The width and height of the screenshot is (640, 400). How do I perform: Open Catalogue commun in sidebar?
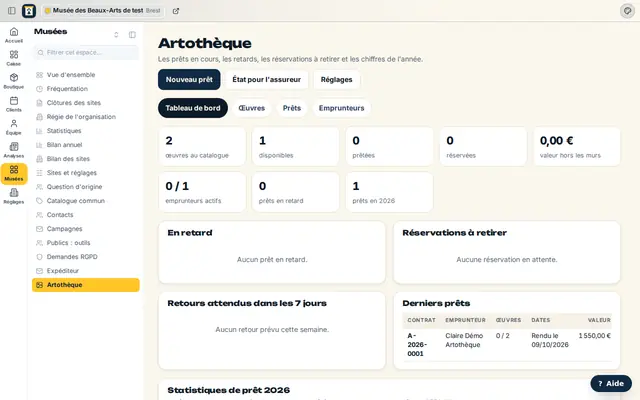pos(86,201)
